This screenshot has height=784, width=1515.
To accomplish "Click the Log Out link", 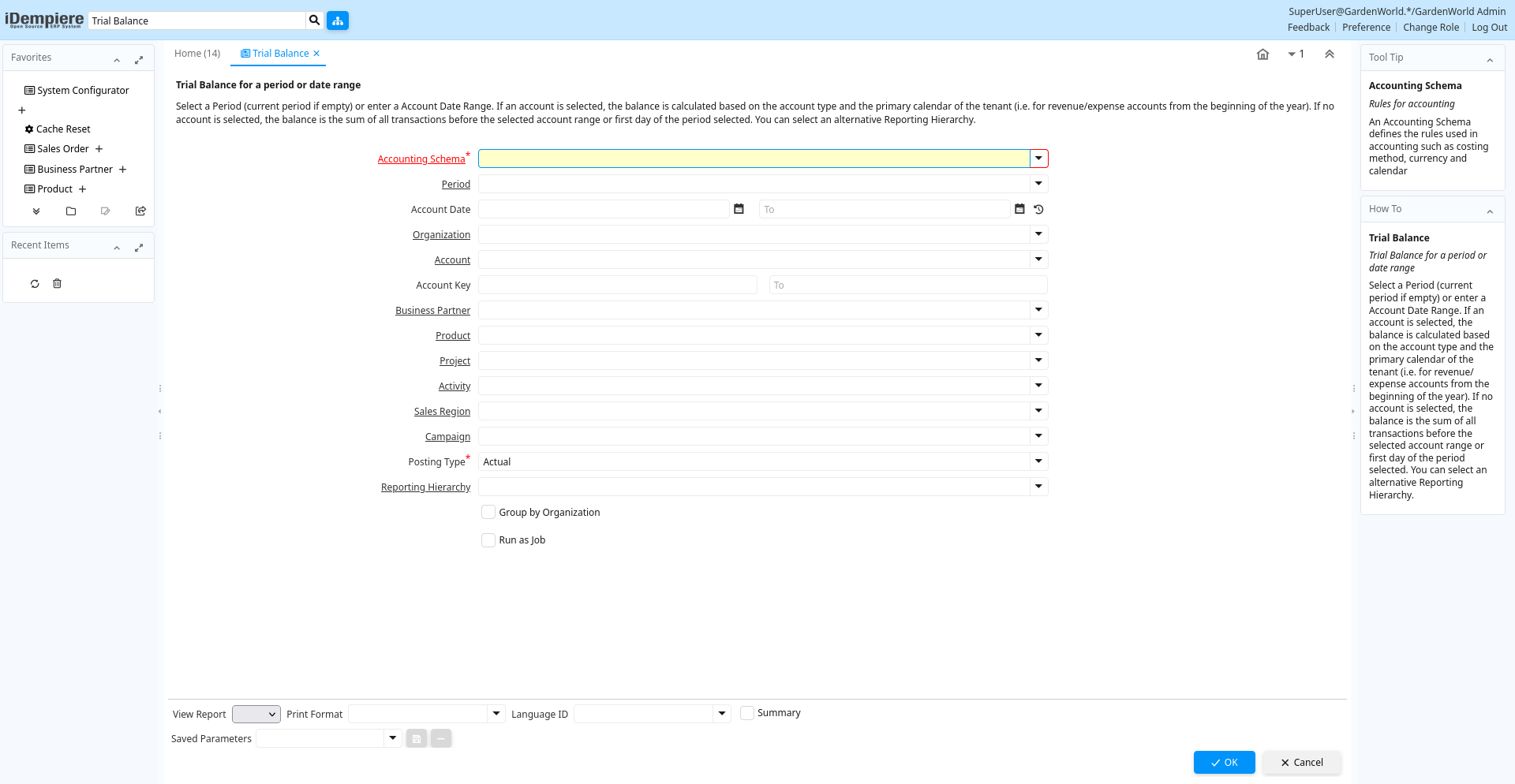I will 1489,28.
